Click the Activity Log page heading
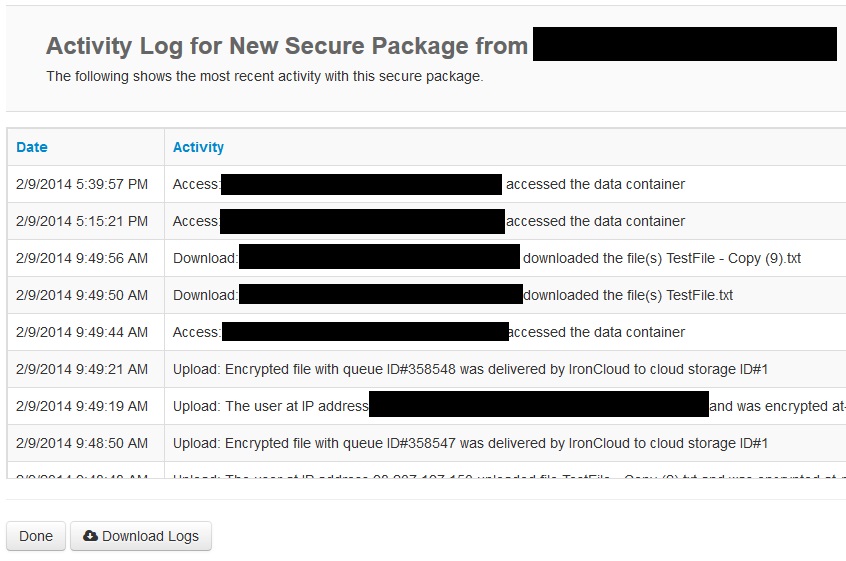 pos(287,46)
